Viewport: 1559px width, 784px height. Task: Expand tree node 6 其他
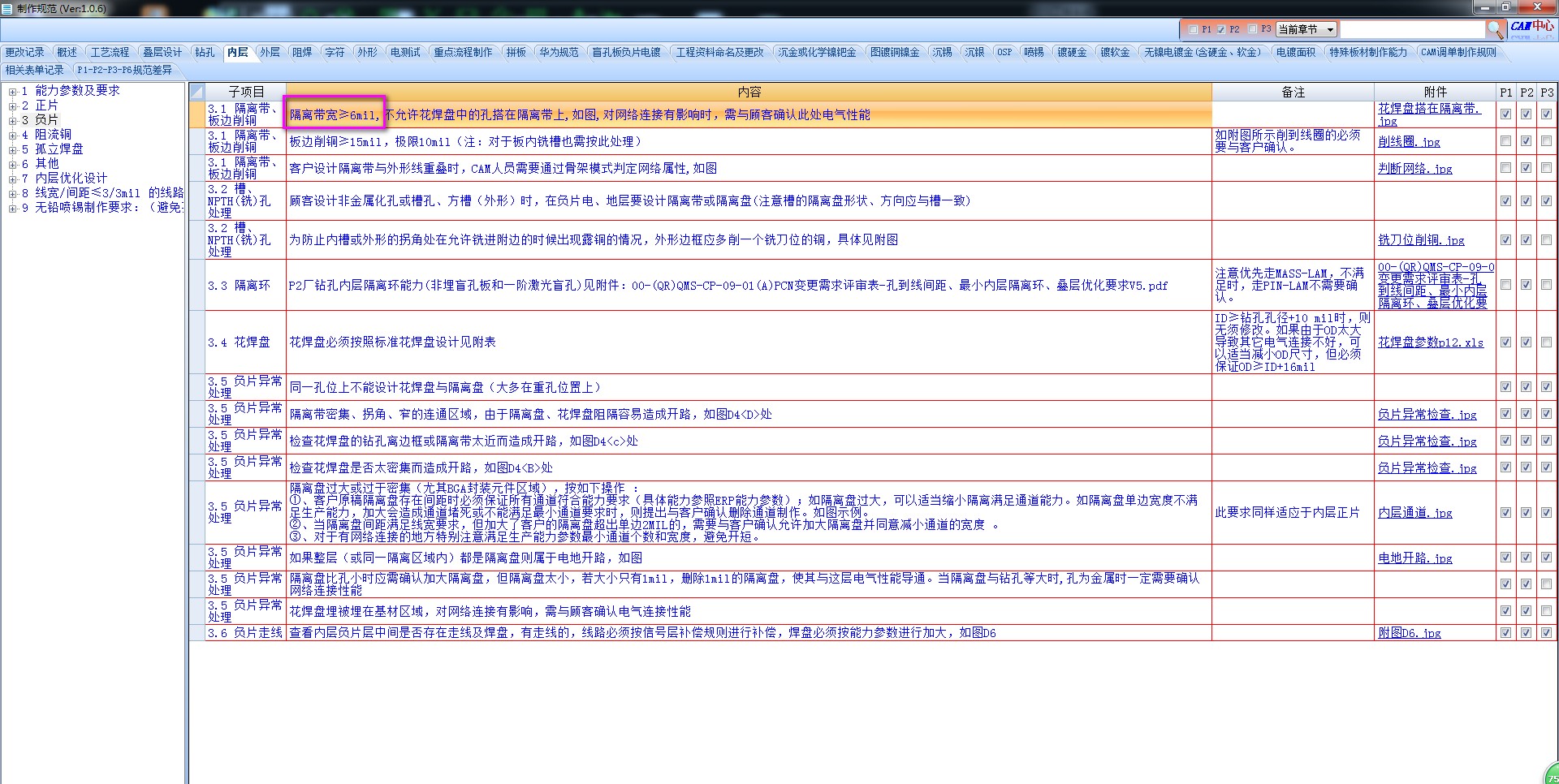13,164
